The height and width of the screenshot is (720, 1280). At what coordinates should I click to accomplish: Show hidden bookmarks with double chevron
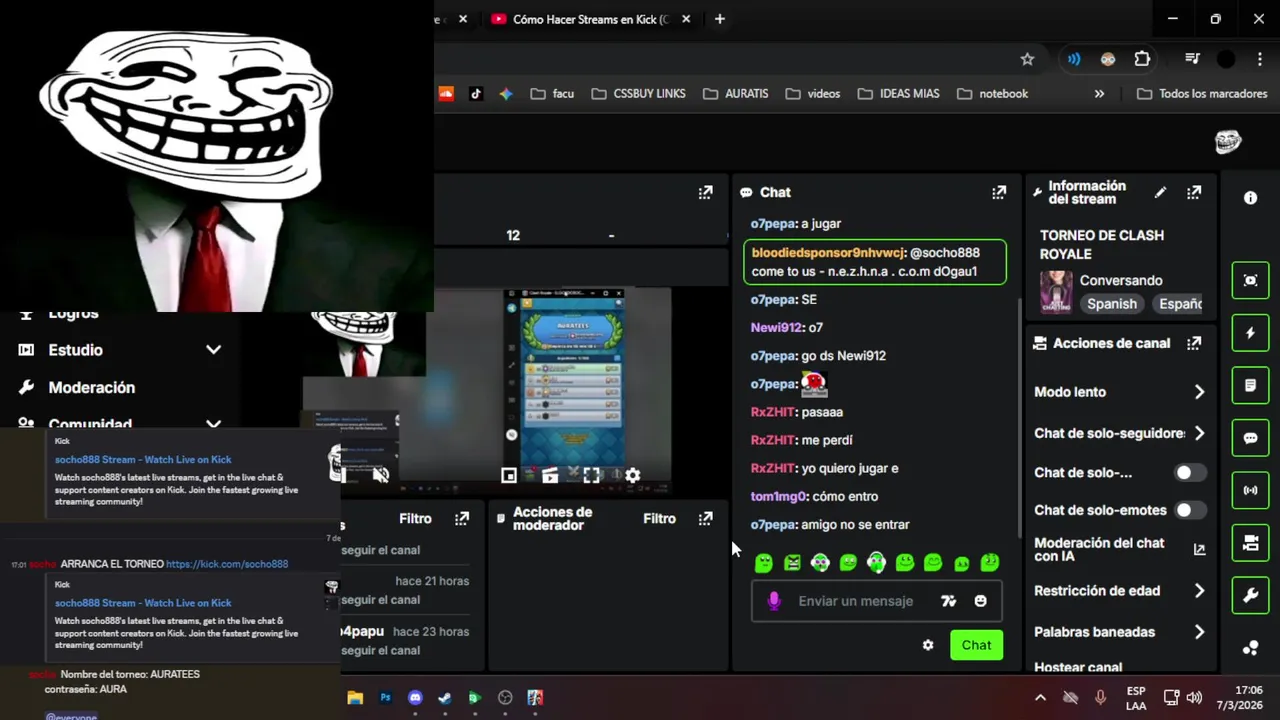[1099, 93]
